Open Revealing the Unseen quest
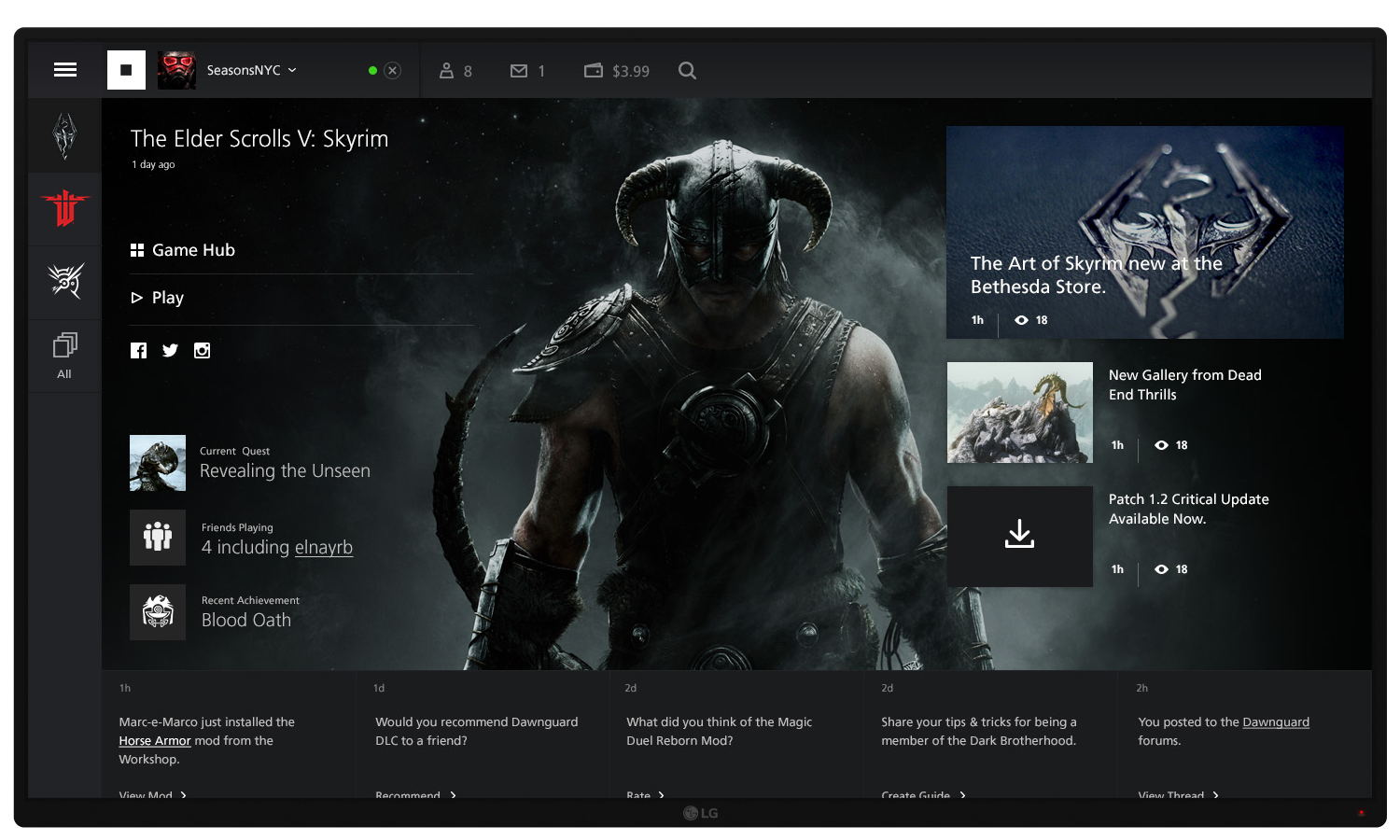1400x840 pixels. click(x=285, y=471)
